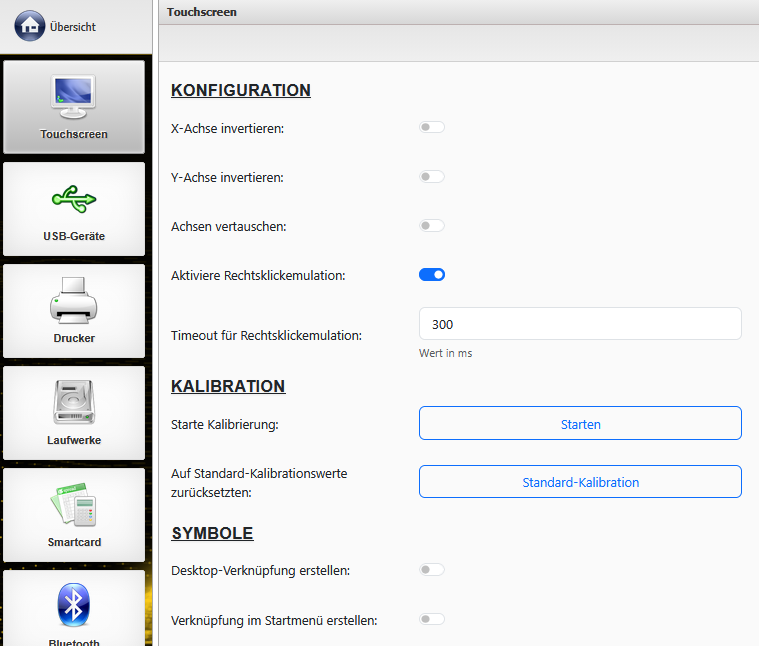
Task: Select the Touchscreen monitor icon
Action: (x=73, y=96)
